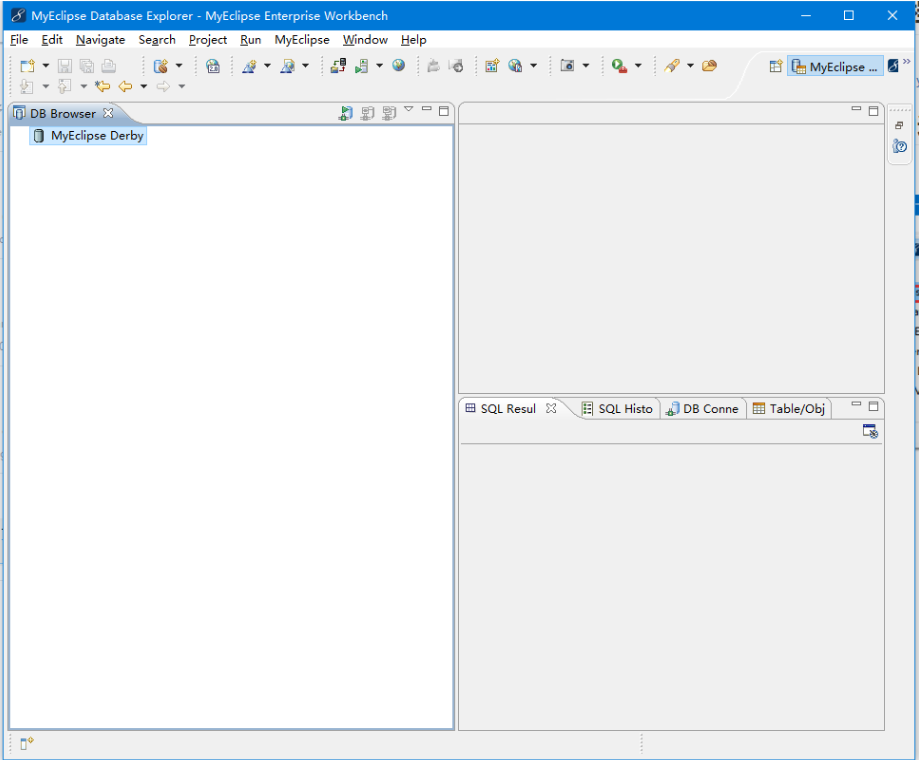Click the run server green arrow icon
Screen dimensions: 919x760
point(361,66)
